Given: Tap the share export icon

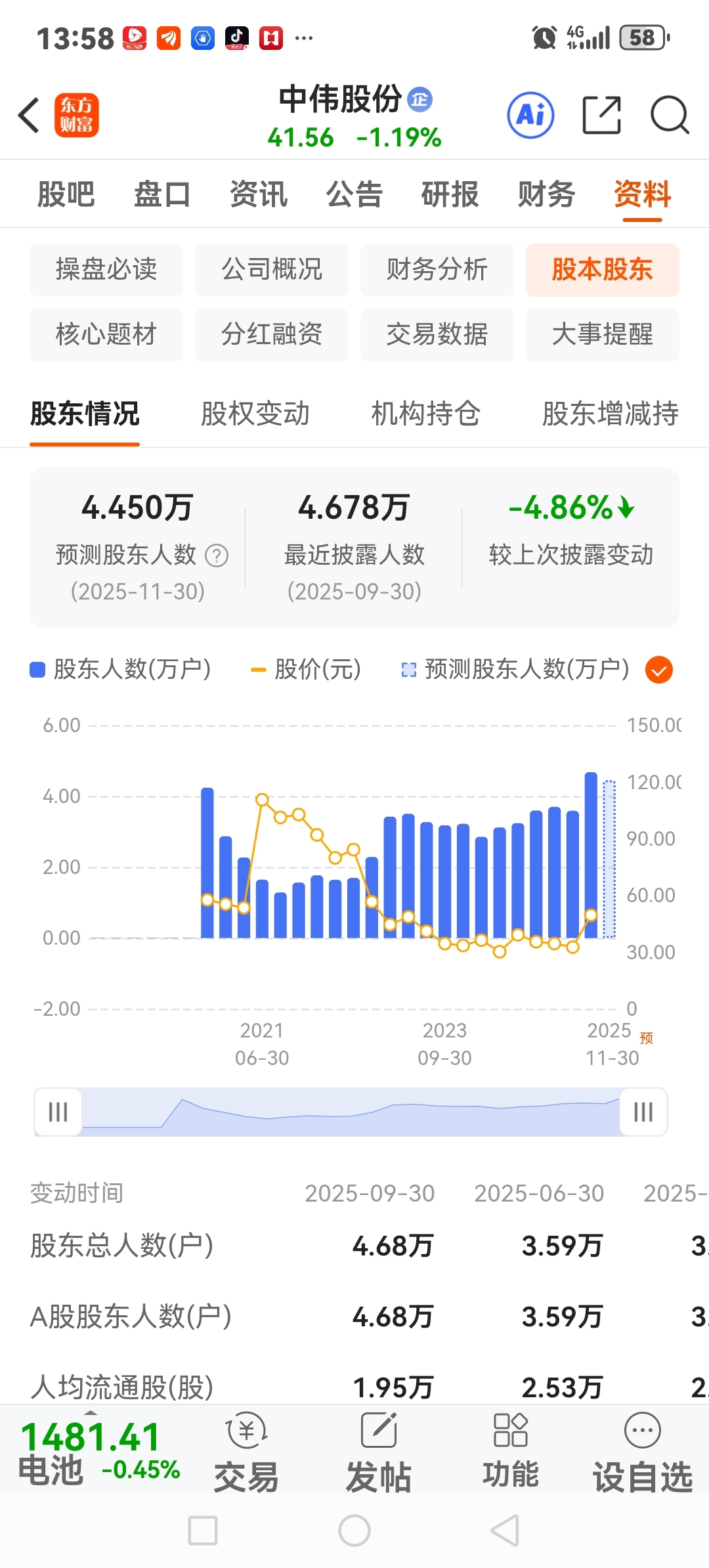Looking at the screenshot, I should (x=602, y=115).
